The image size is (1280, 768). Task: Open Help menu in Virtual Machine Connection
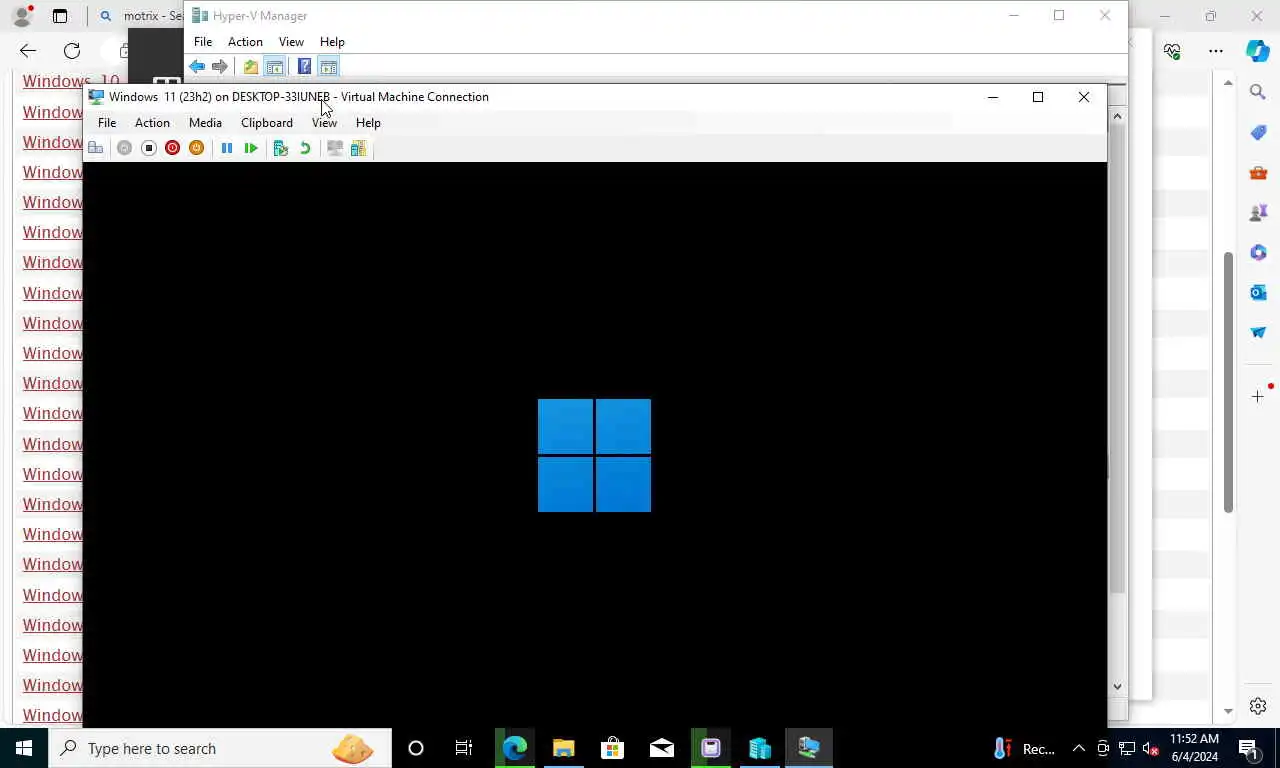pyautogui.click(x=368, y=123)
